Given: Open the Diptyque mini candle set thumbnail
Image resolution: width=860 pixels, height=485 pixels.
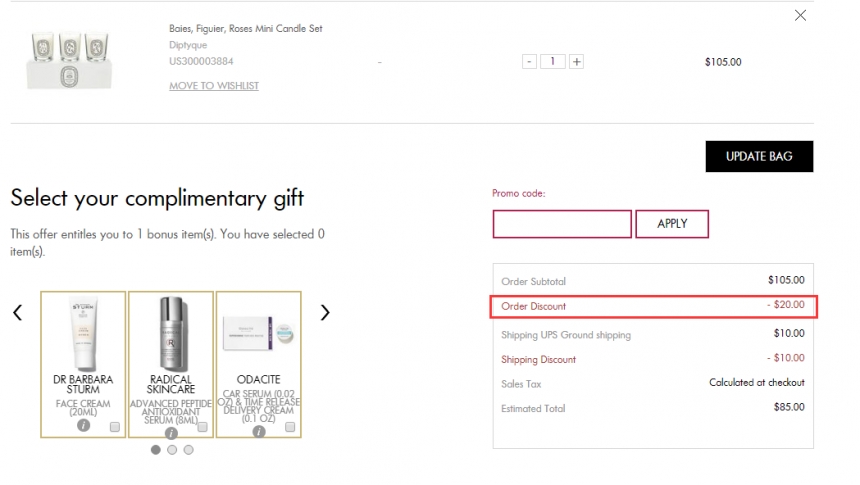Looking at the screenshot, I should click(67, 60).
